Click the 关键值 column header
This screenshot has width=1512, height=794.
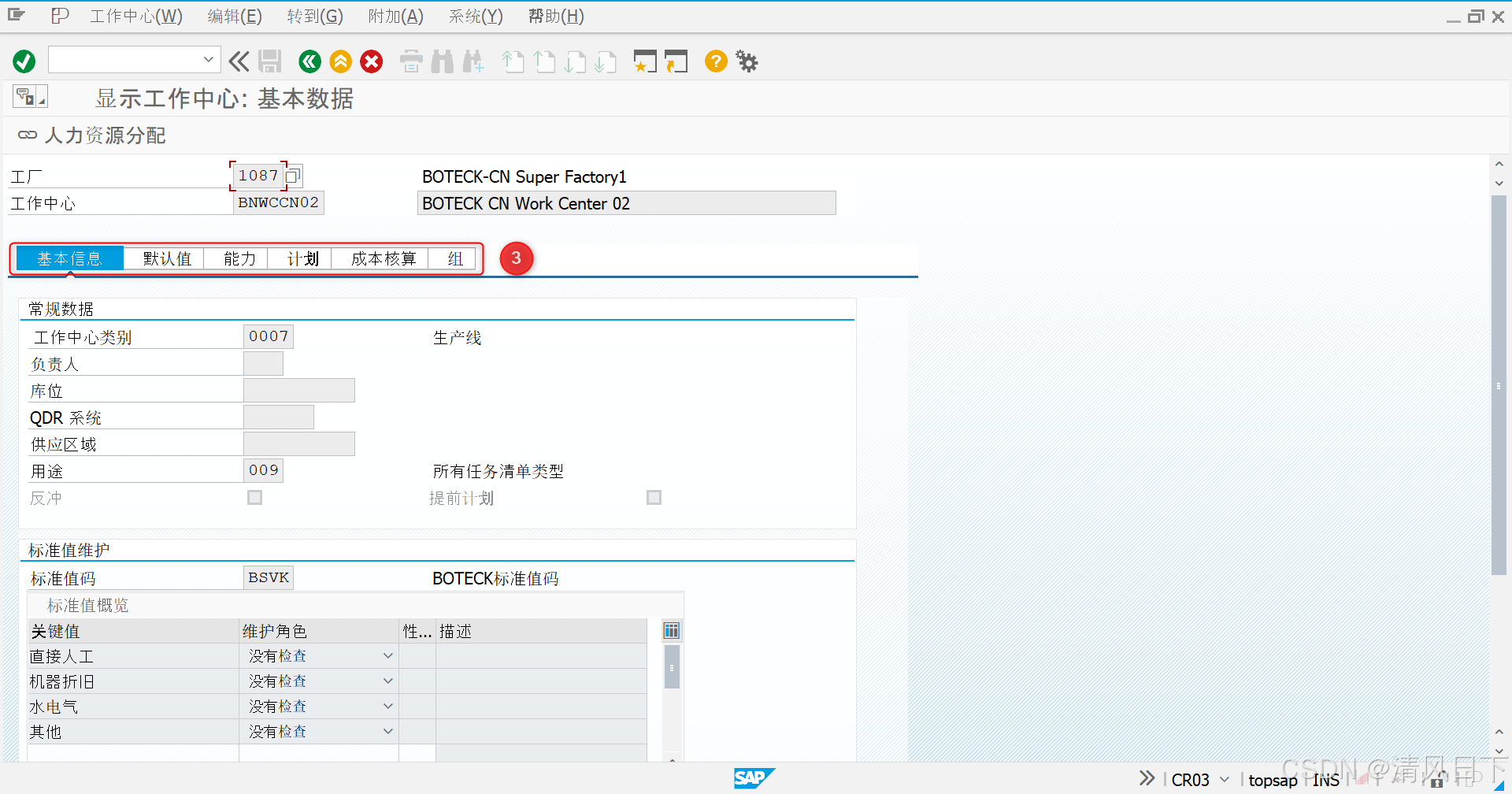pos(133,631)
